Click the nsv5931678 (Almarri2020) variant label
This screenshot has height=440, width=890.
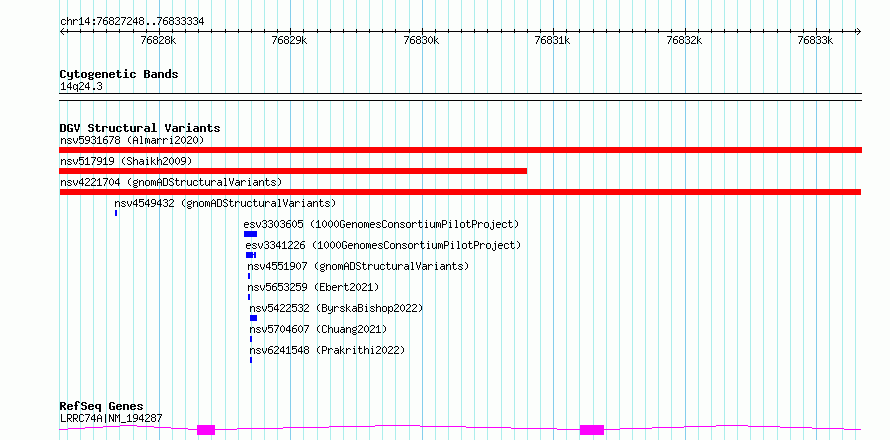pos(132,140)
